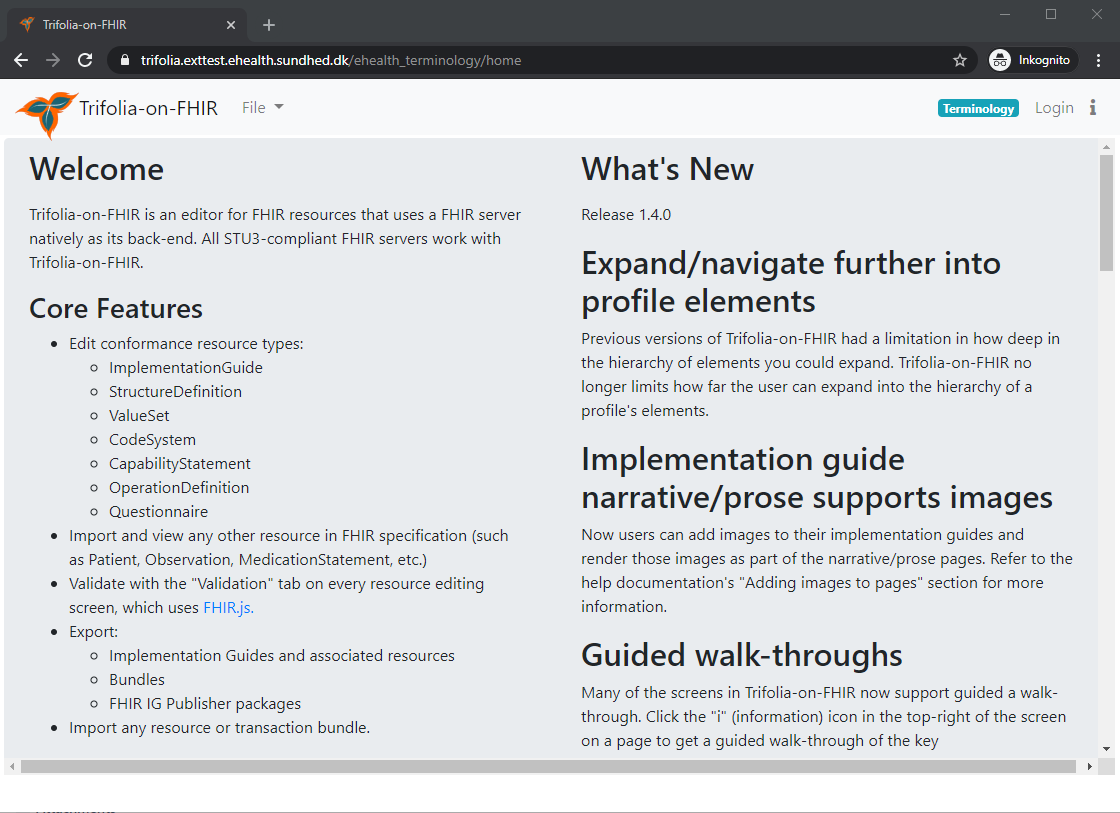Click the vertical scrollbar up arrow
This screenshot has height=813, width=1120.
coord(1106,148)
